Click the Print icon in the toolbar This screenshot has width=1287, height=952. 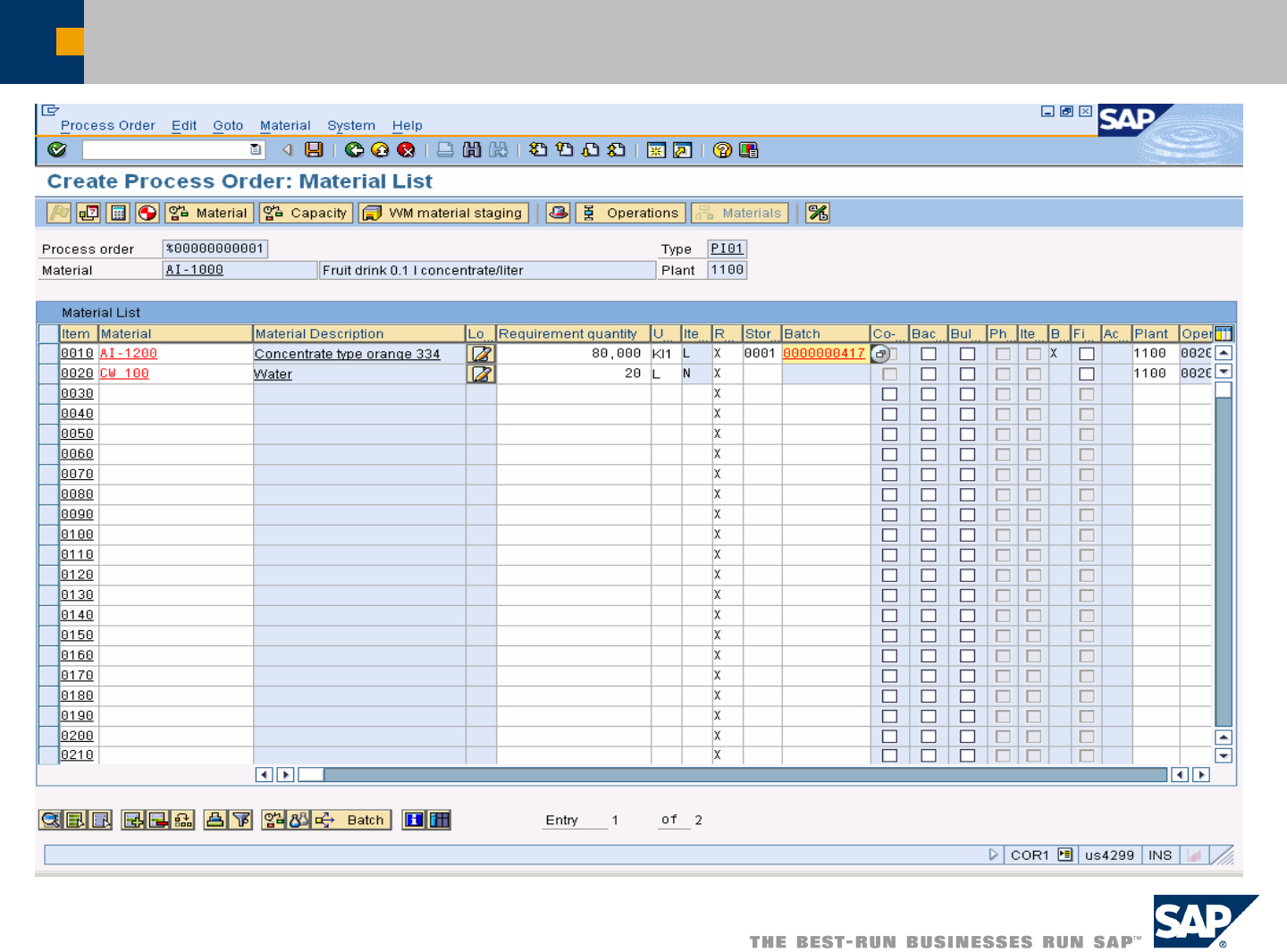445,150
